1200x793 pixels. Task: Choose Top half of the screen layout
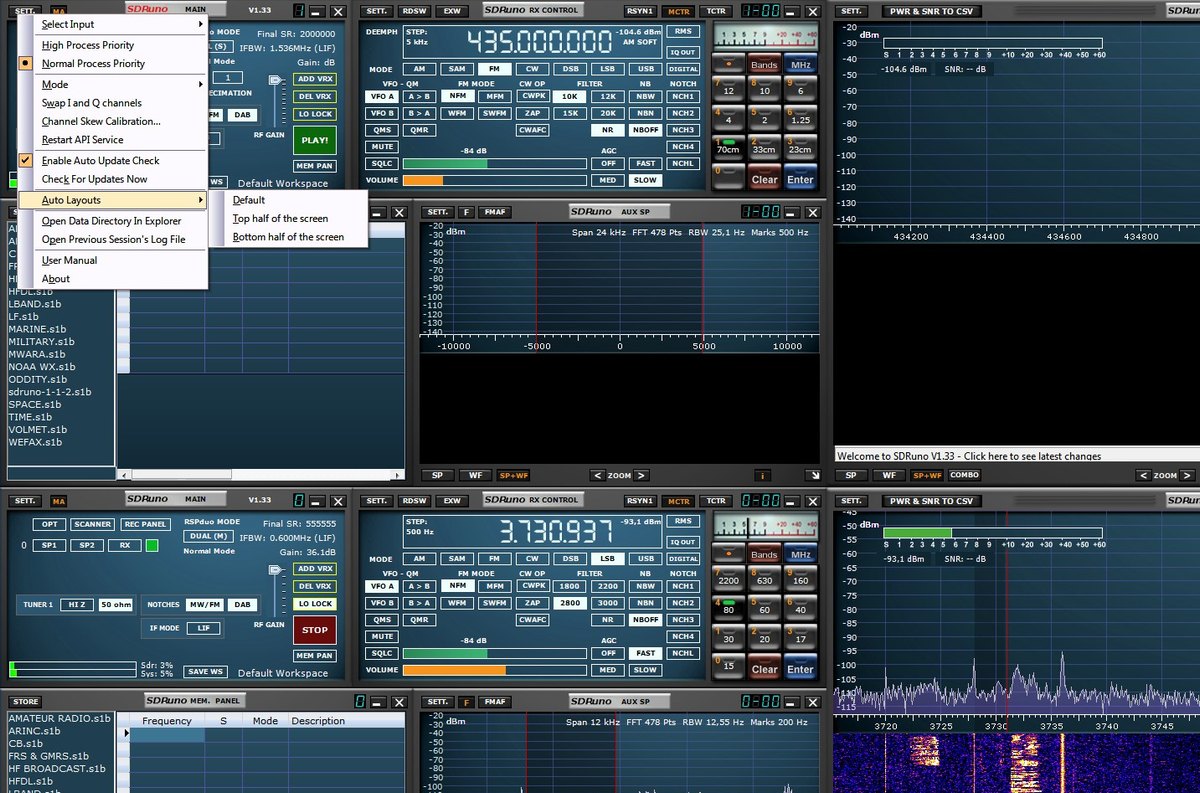tap(280, 219)
